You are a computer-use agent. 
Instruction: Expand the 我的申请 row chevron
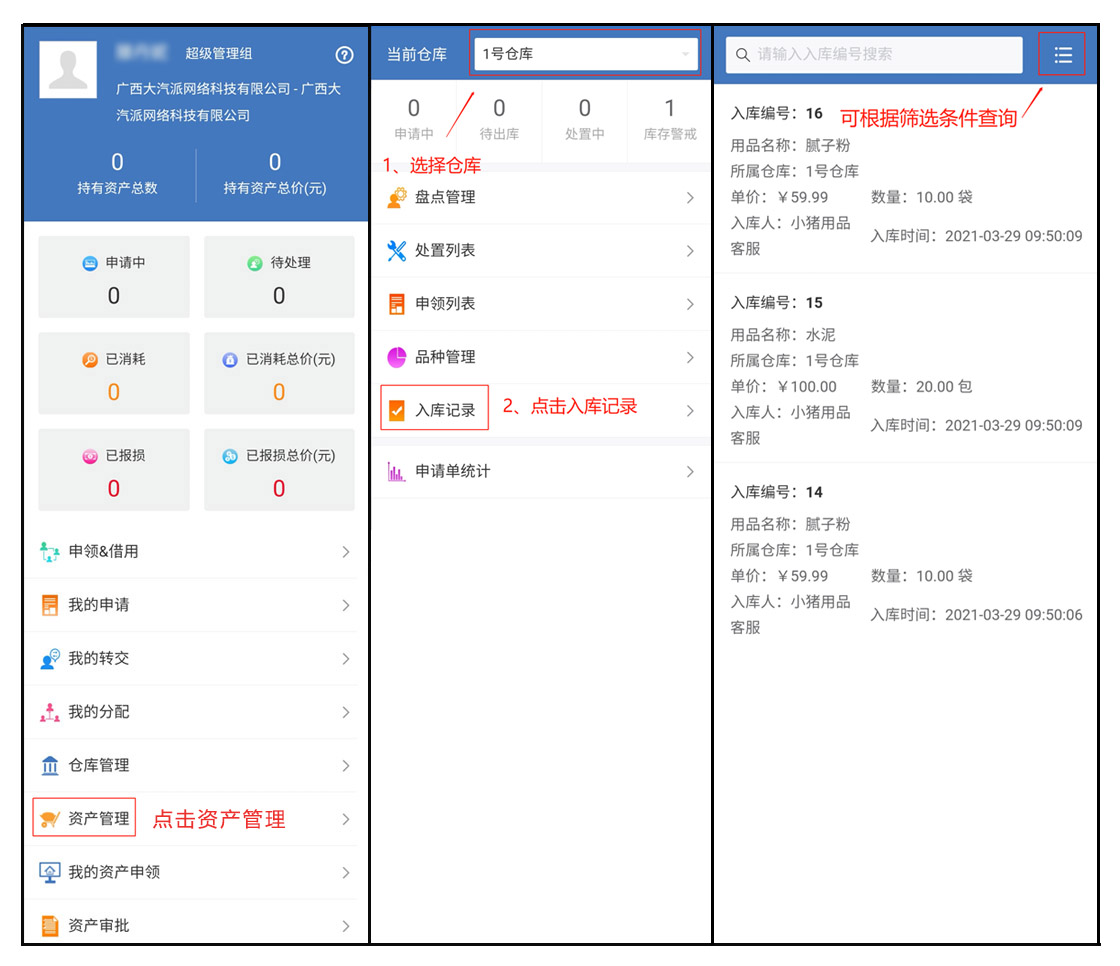tap(346, 605)
